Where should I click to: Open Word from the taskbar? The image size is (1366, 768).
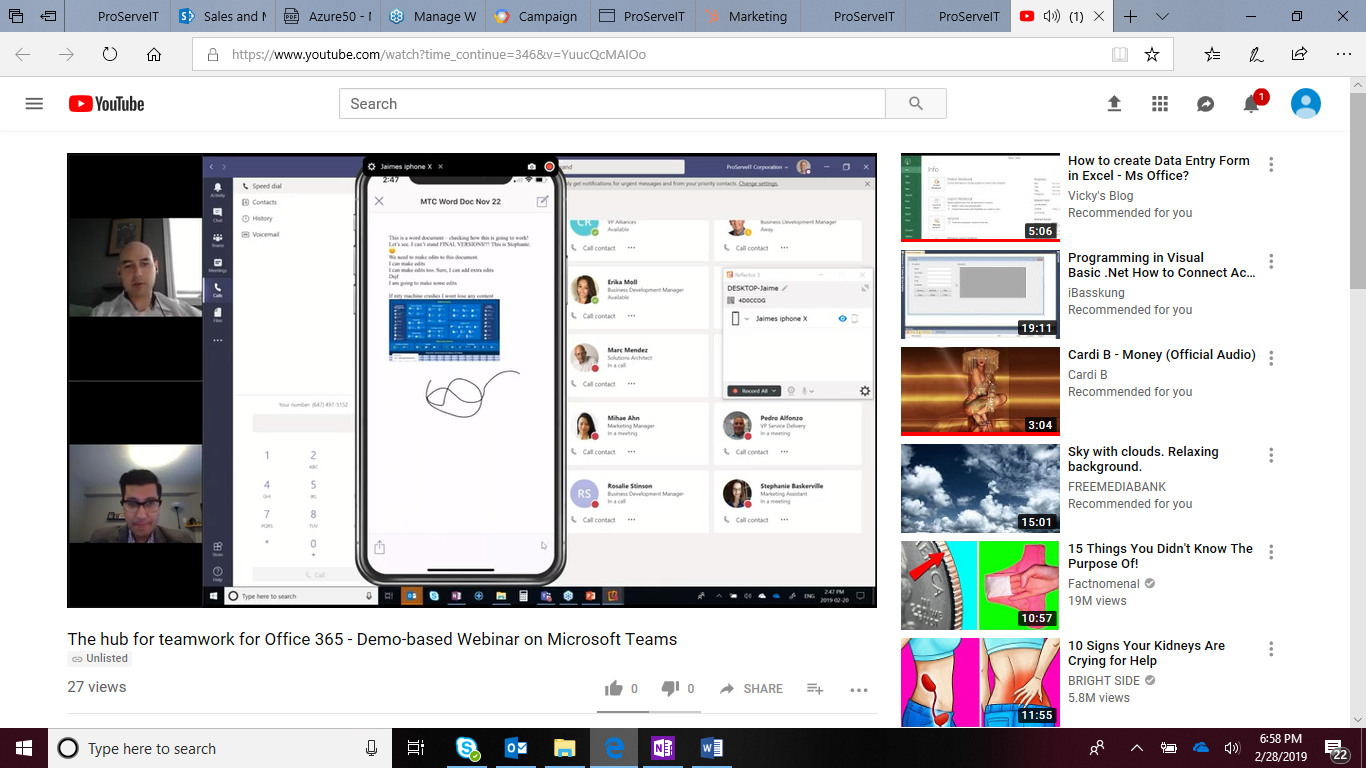coord(711,748)
